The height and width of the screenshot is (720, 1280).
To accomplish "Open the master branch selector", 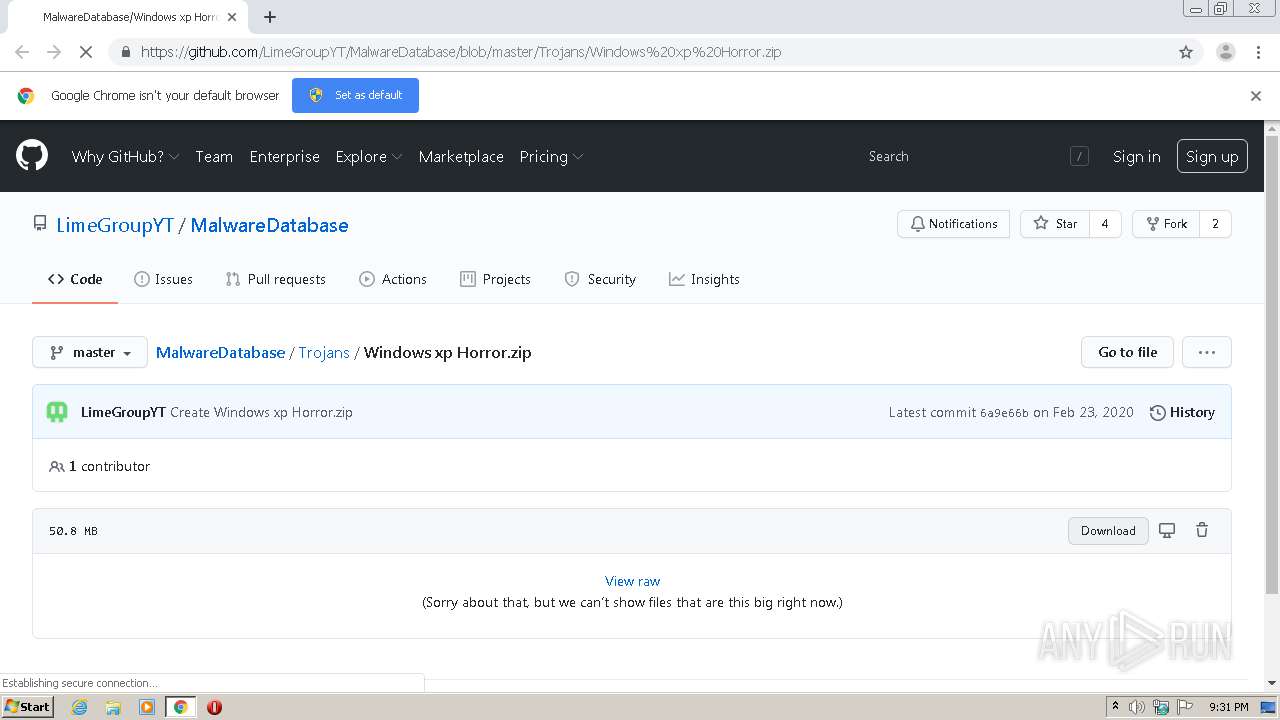I will 90,352.
